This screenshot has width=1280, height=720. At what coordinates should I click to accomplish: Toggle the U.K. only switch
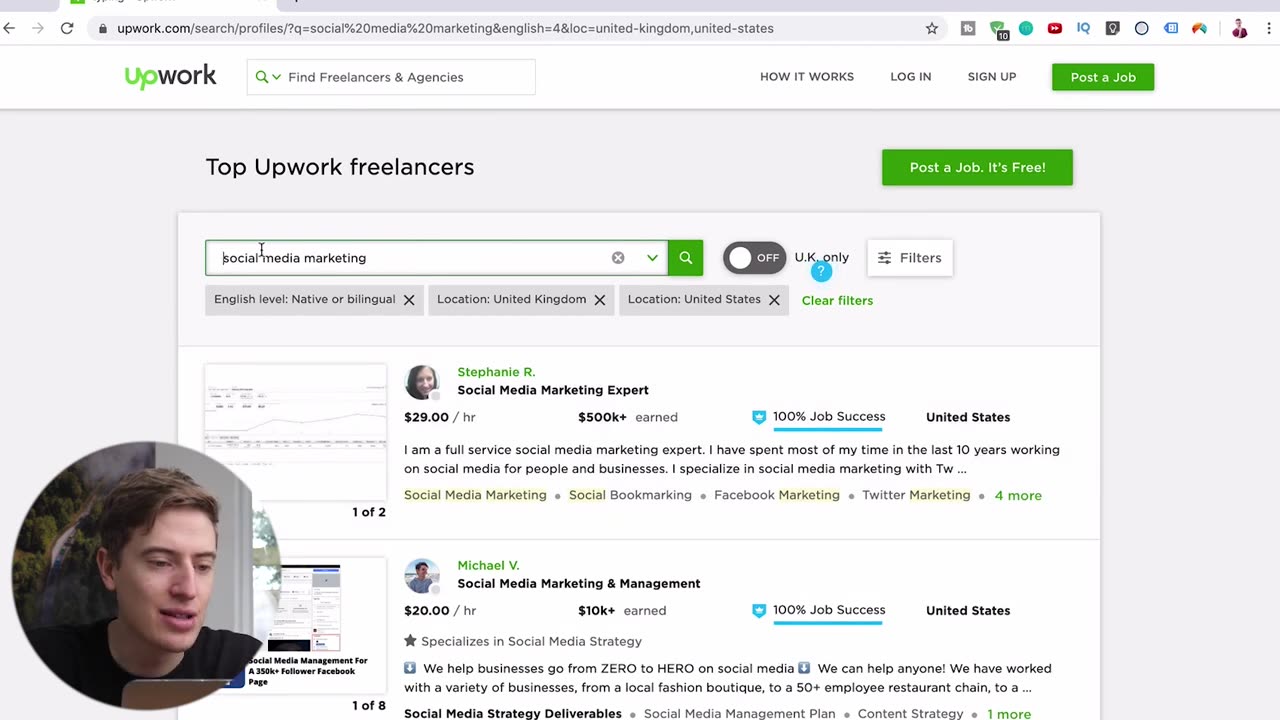coord(754,258)
